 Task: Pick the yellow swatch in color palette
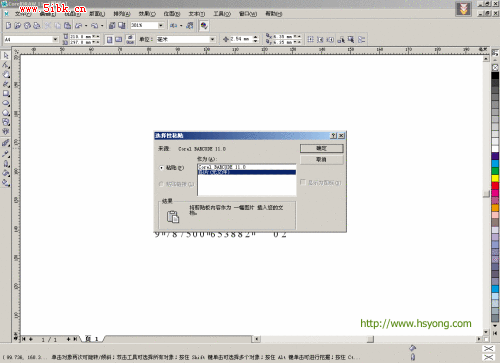click(x=495, y=178)
